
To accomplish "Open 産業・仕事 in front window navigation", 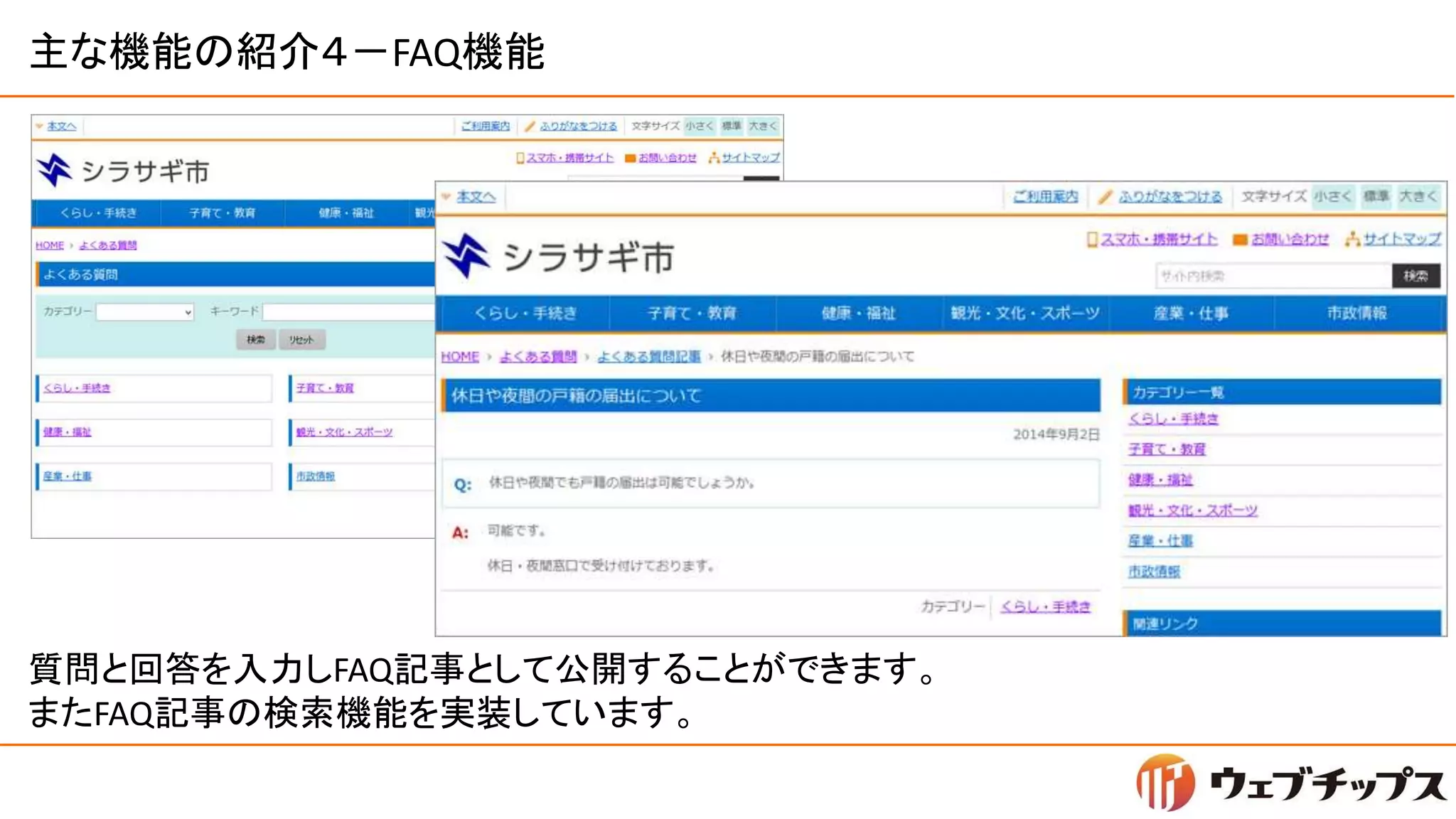I will (x=1191, y=314).
